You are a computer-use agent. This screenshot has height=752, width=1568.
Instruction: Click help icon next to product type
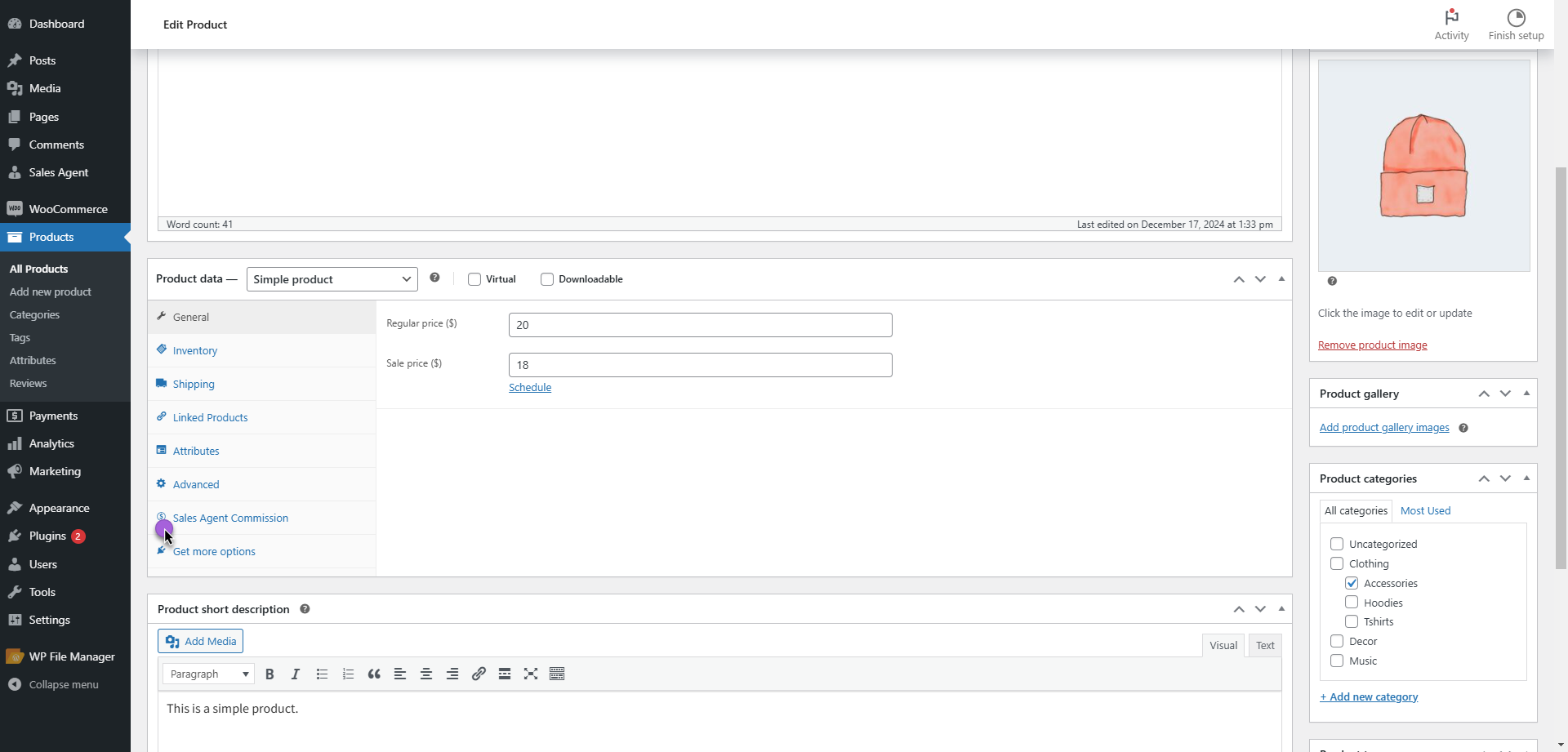point(434,278)
